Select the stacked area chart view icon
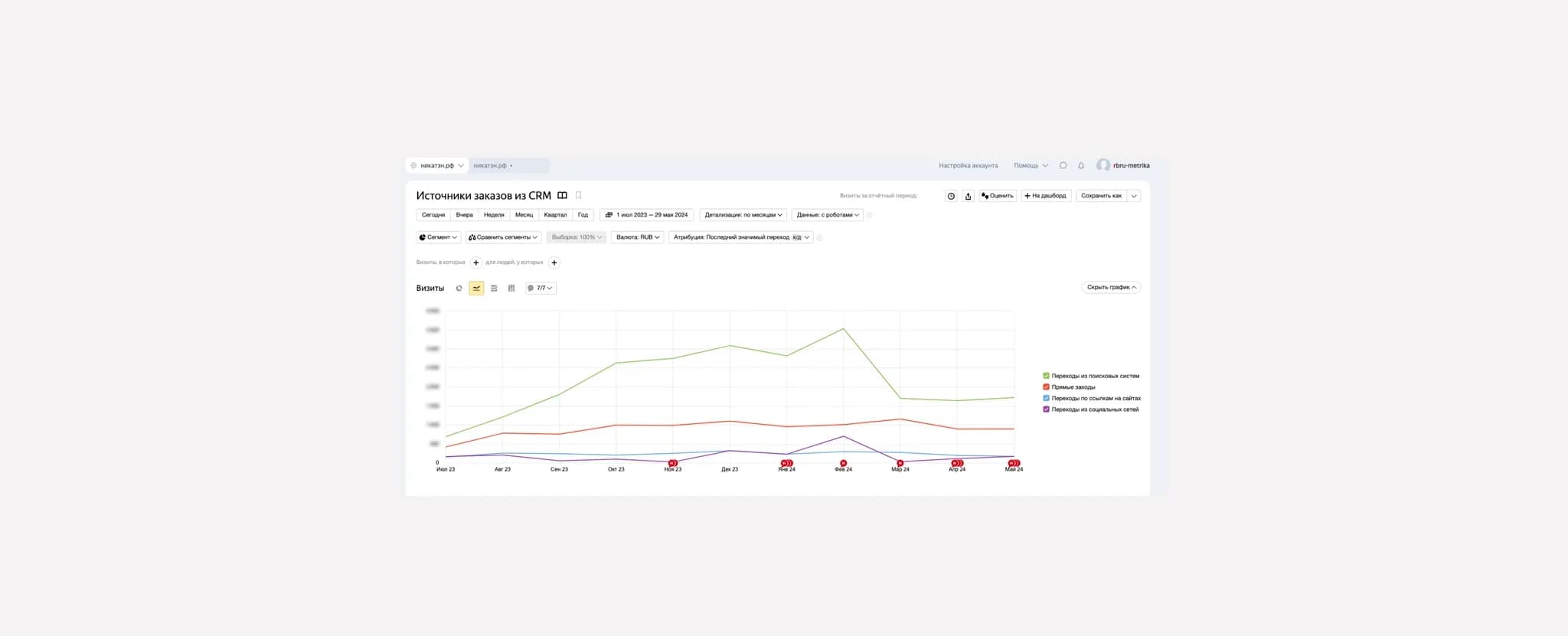Viewport: 1568px width, 636px height. (494, 289)
